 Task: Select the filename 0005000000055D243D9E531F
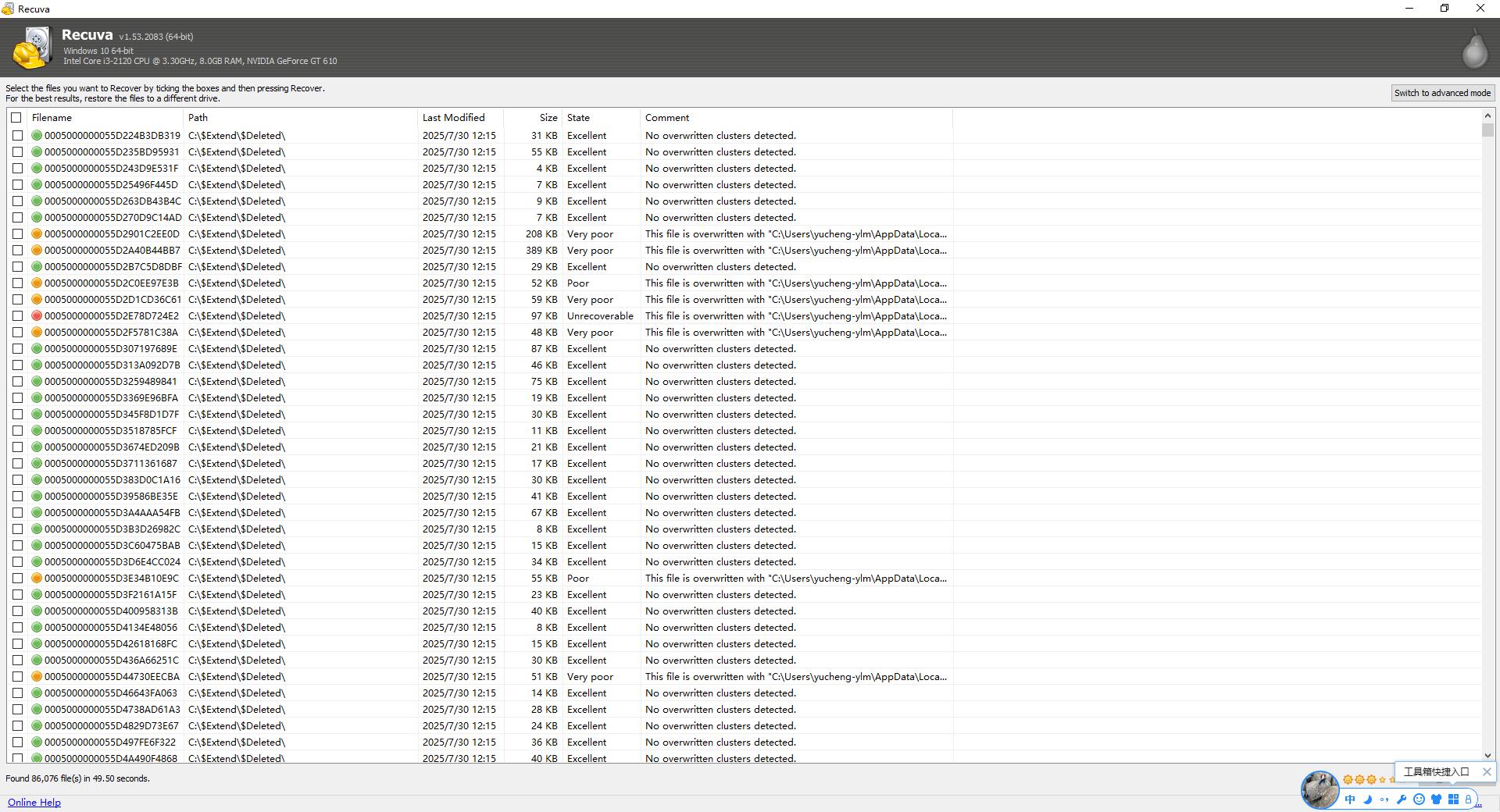click(x=111, y=168)
